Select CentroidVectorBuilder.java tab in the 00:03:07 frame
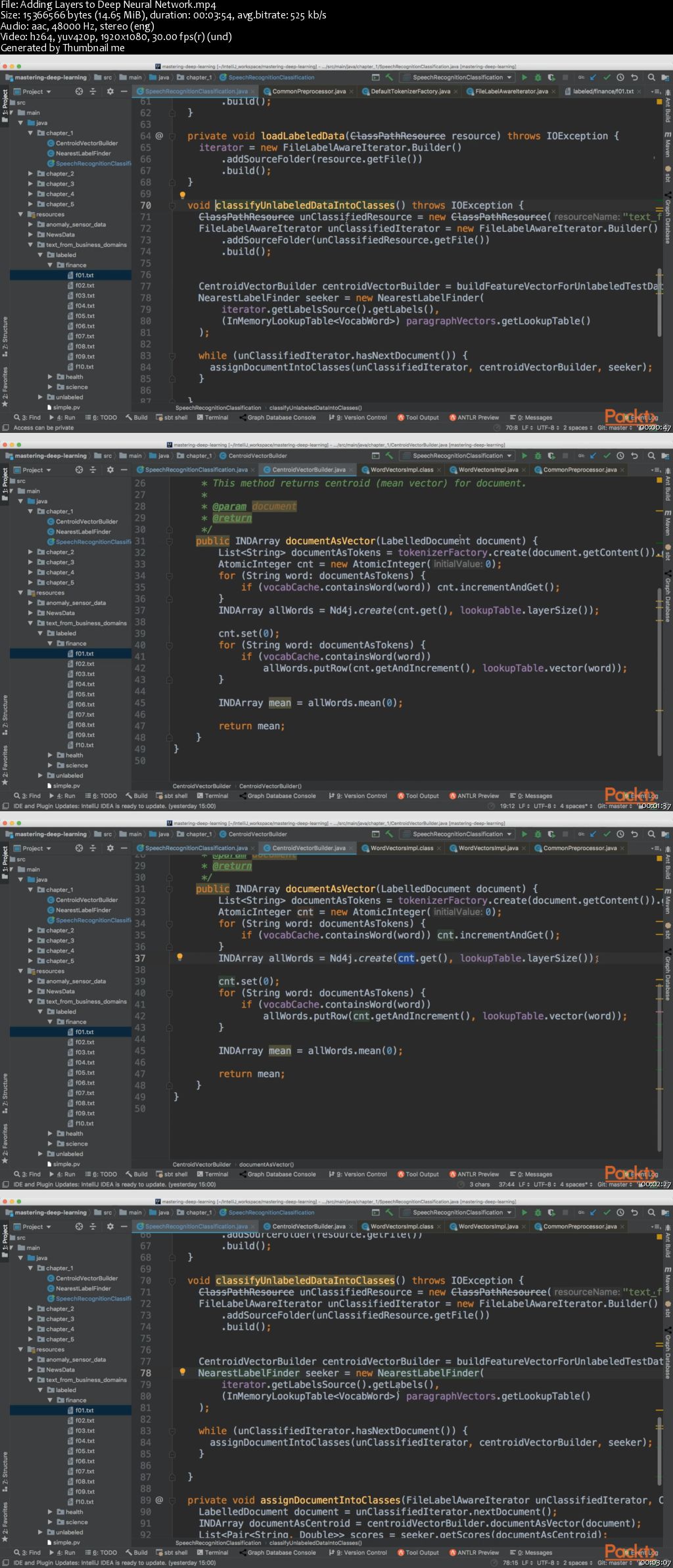The height and width of the screenshot is (1568, 673). [x=308, y=1226]
